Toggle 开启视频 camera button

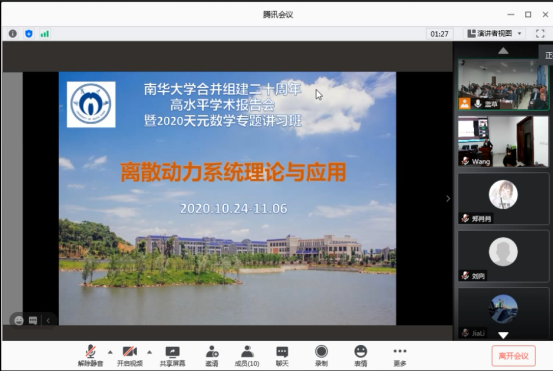point(130,356)
